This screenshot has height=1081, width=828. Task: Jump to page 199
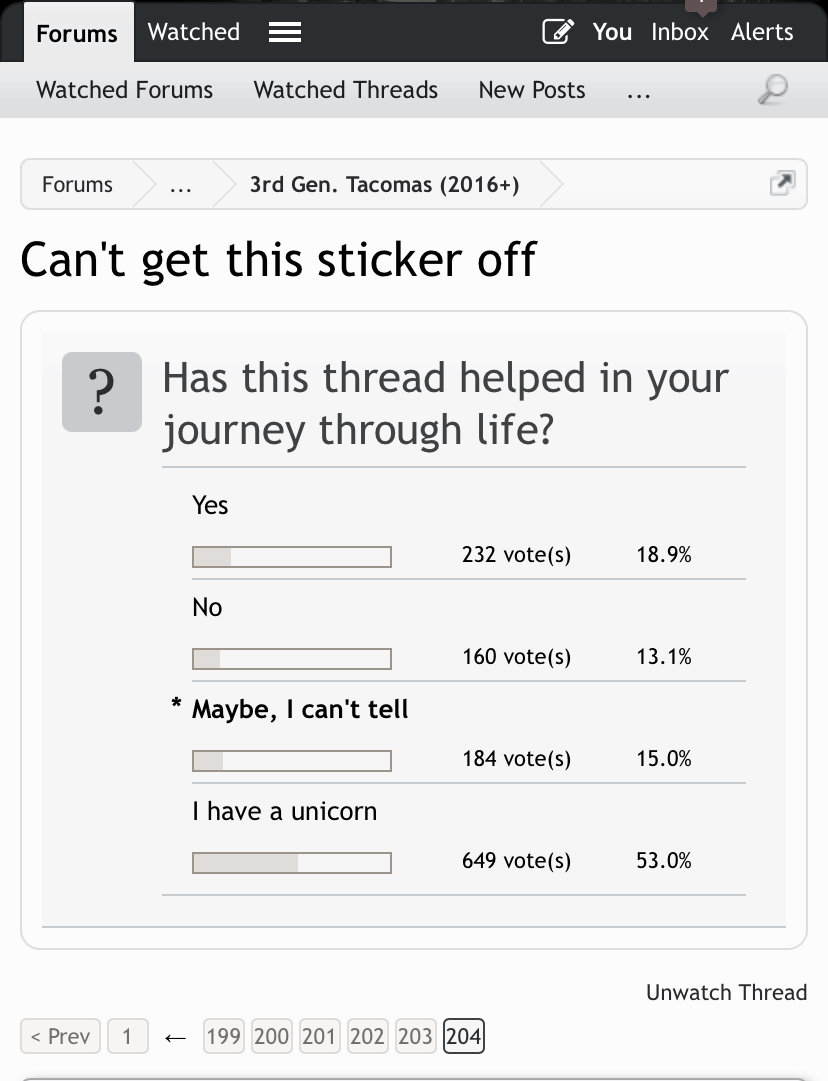224,1036
